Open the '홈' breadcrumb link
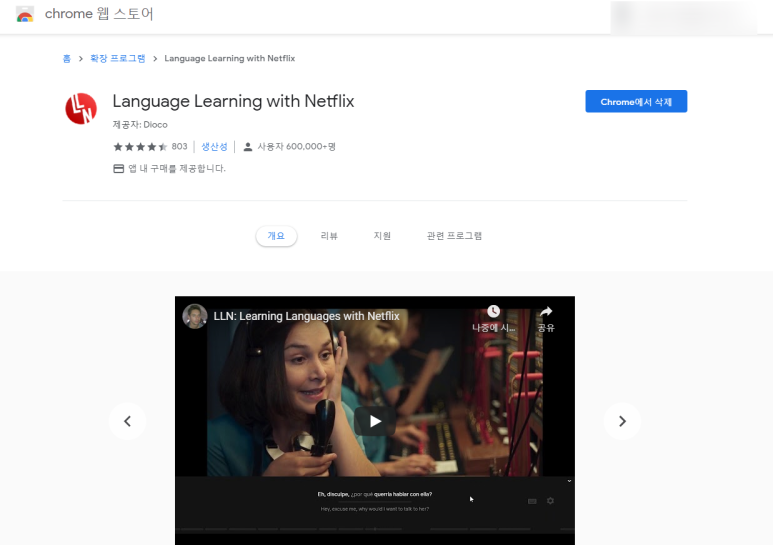 pos(67,59)
